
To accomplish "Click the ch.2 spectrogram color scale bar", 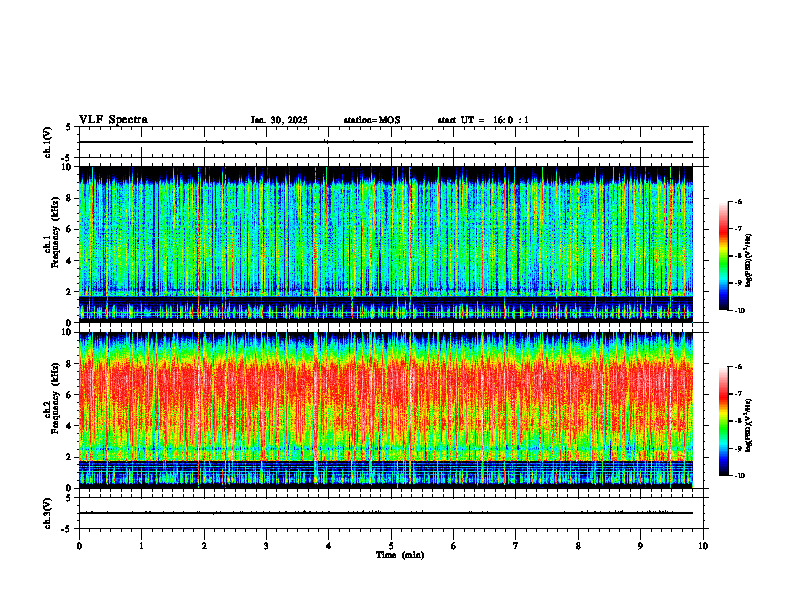I will click(x=723, y=421).
